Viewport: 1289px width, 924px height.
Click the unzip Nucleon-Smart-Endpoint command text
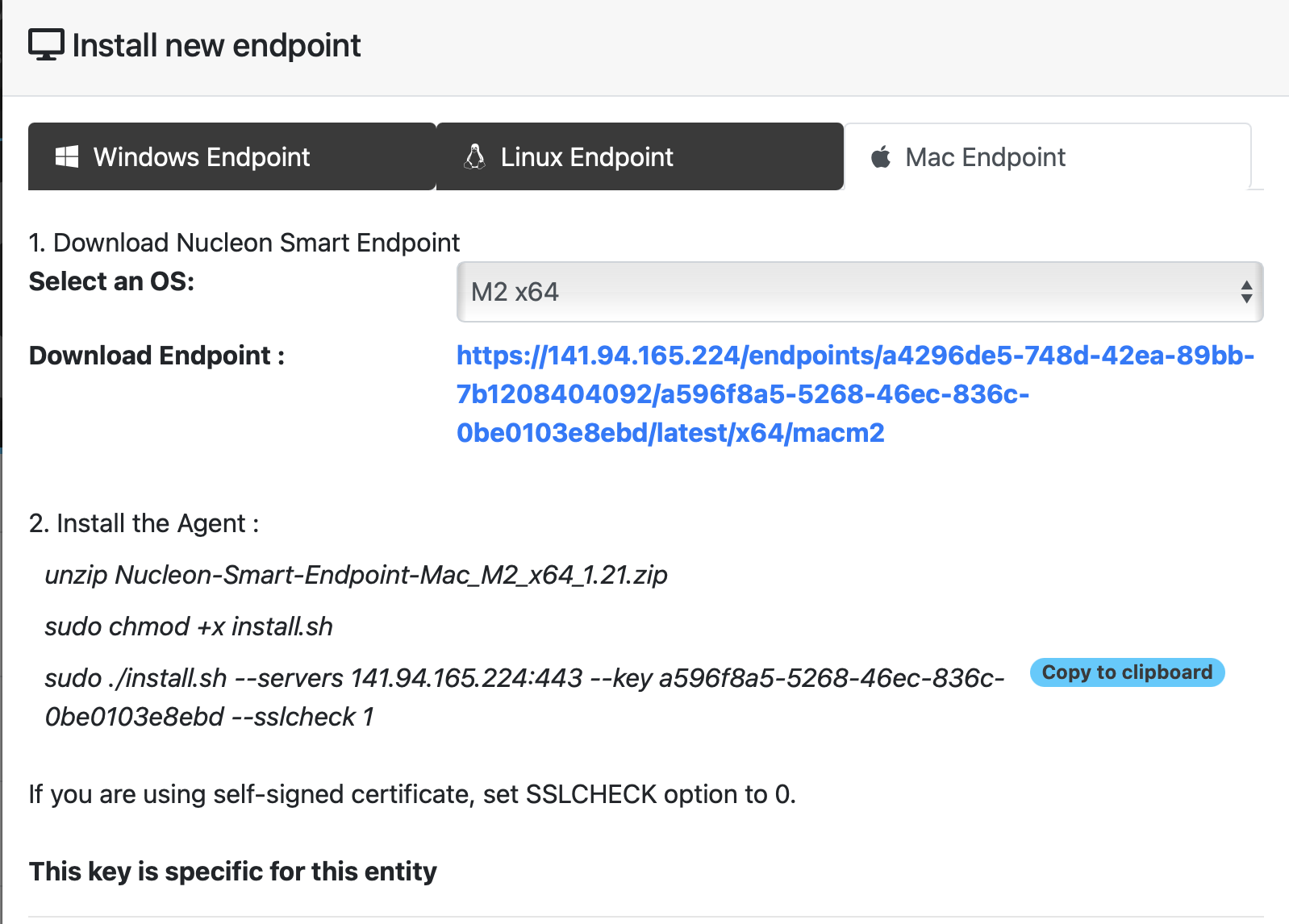tap(357, 575)
